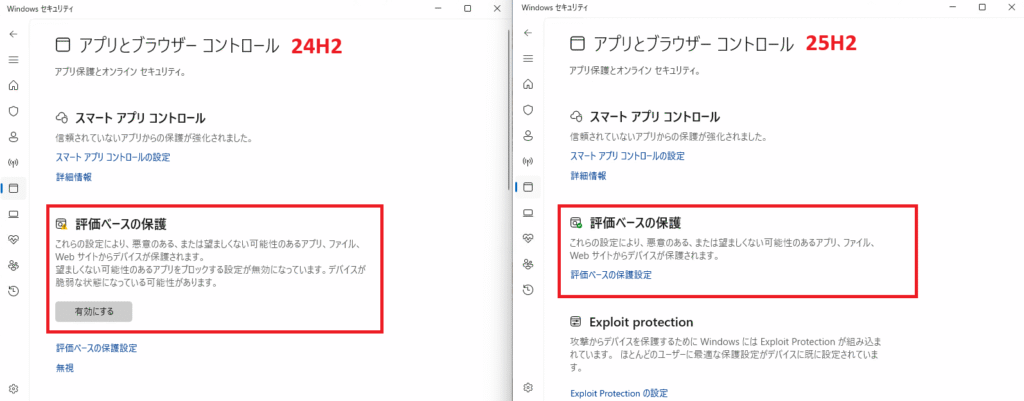Select Firewall & network icon in 24H2 sidebar
The image size is (1024, 401).
point(13,162)
